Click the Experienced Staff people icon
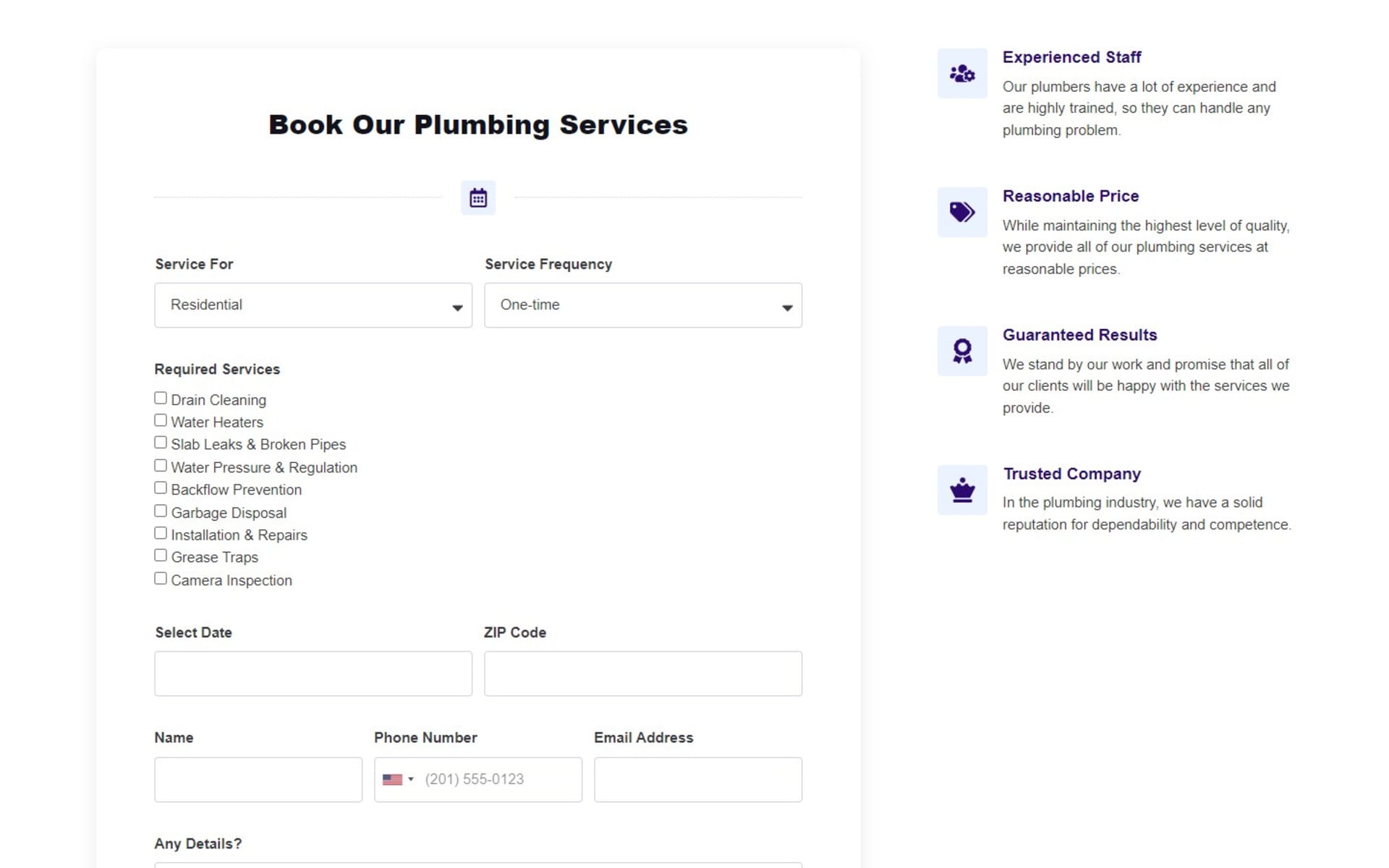 [x=962, y=73]
